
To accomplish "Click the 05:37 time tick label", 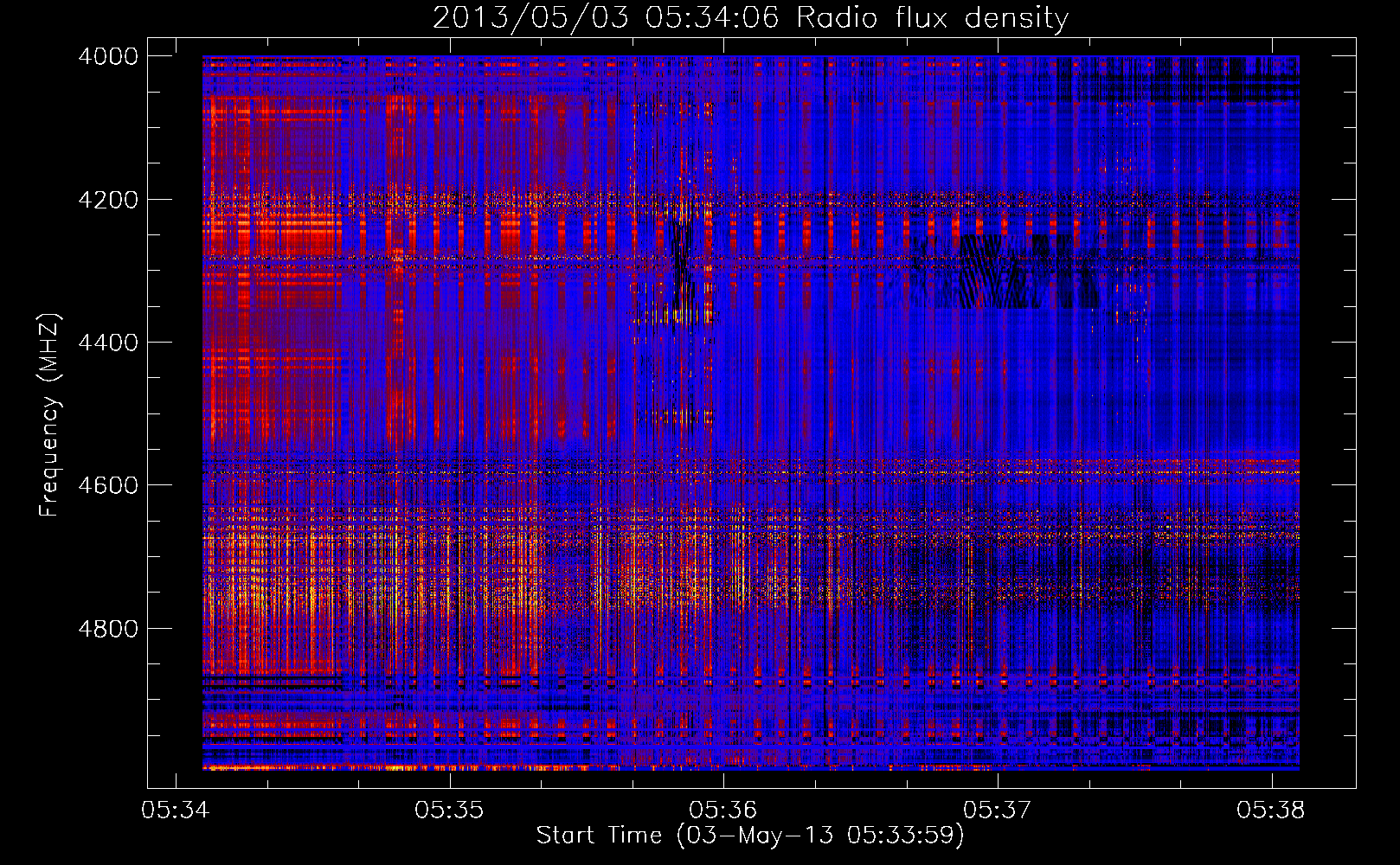I will (997, 811).
